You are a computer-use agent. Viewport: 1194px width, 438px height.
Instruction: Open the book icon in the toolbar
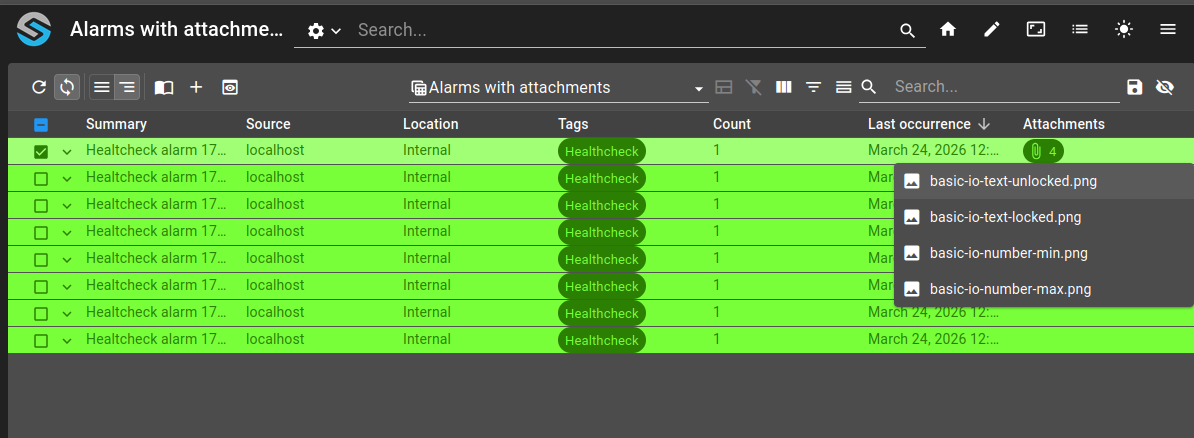tap(164, 88)
